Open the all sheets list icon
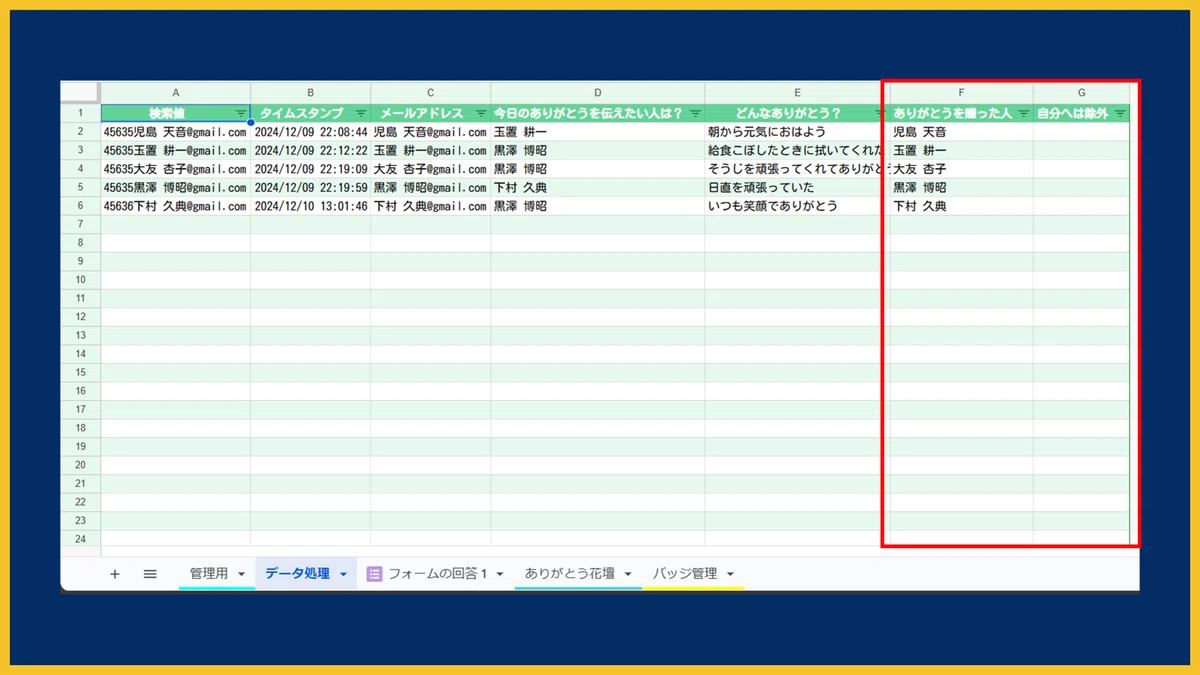The width and height of the screenshot is (1200, 675). pos(150,574)
